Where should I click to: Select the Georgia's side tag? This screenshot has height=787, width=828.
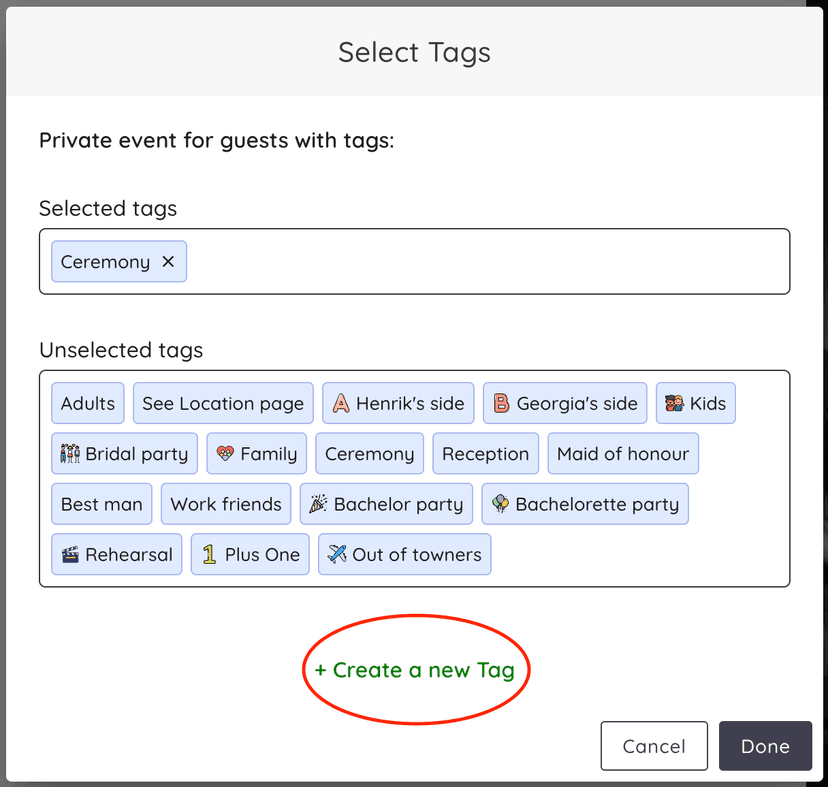pyautogui.click(x=564, y=403)
